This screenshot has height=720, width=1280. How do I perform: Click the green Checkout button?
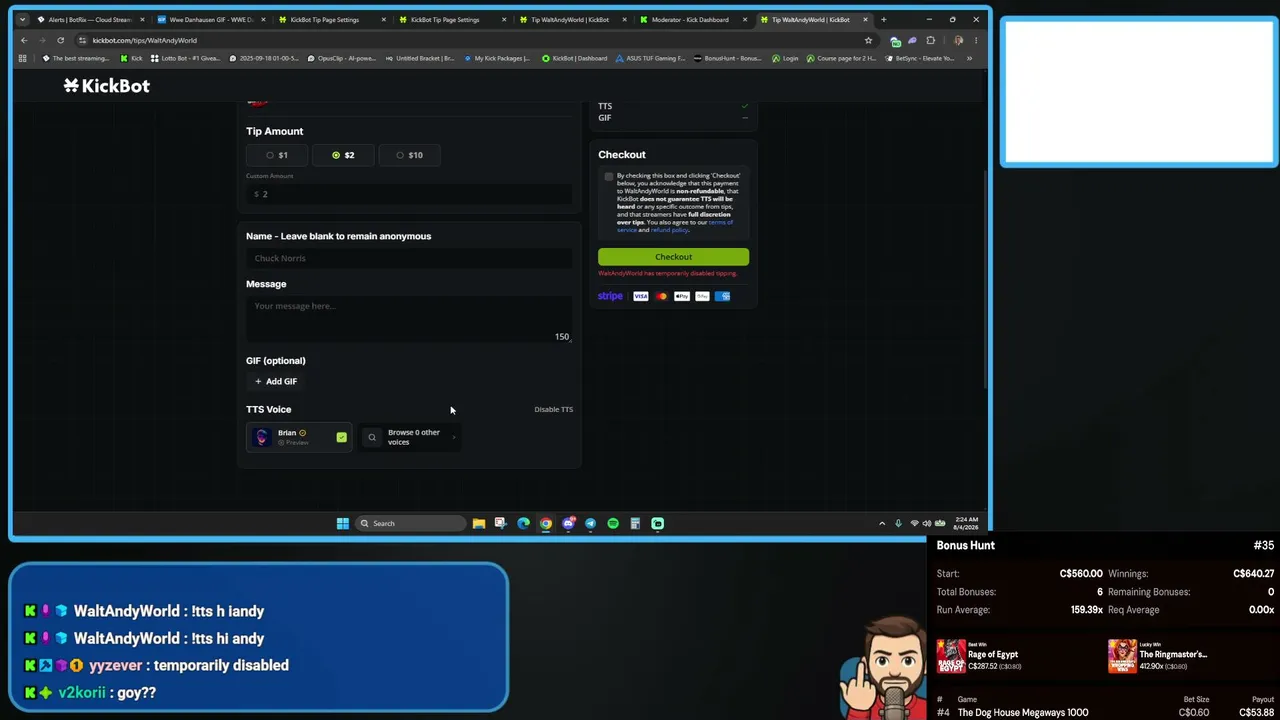tap(673, 257)
